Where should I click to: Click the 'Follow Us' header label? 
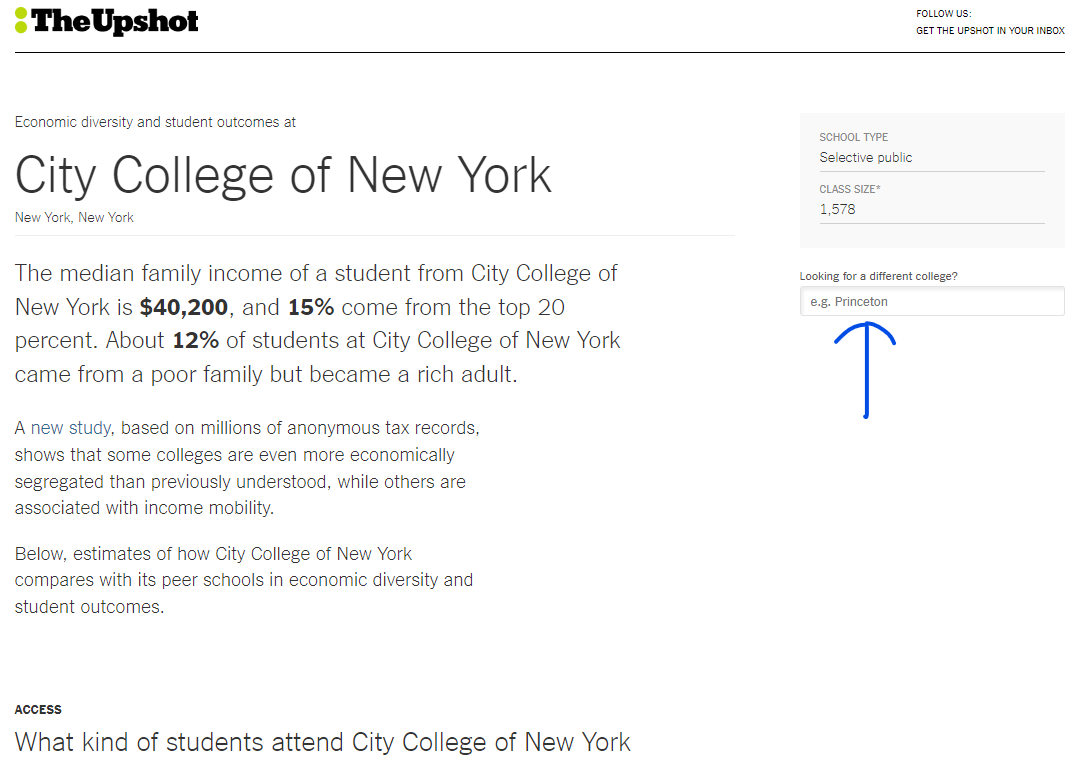[943, 14]
